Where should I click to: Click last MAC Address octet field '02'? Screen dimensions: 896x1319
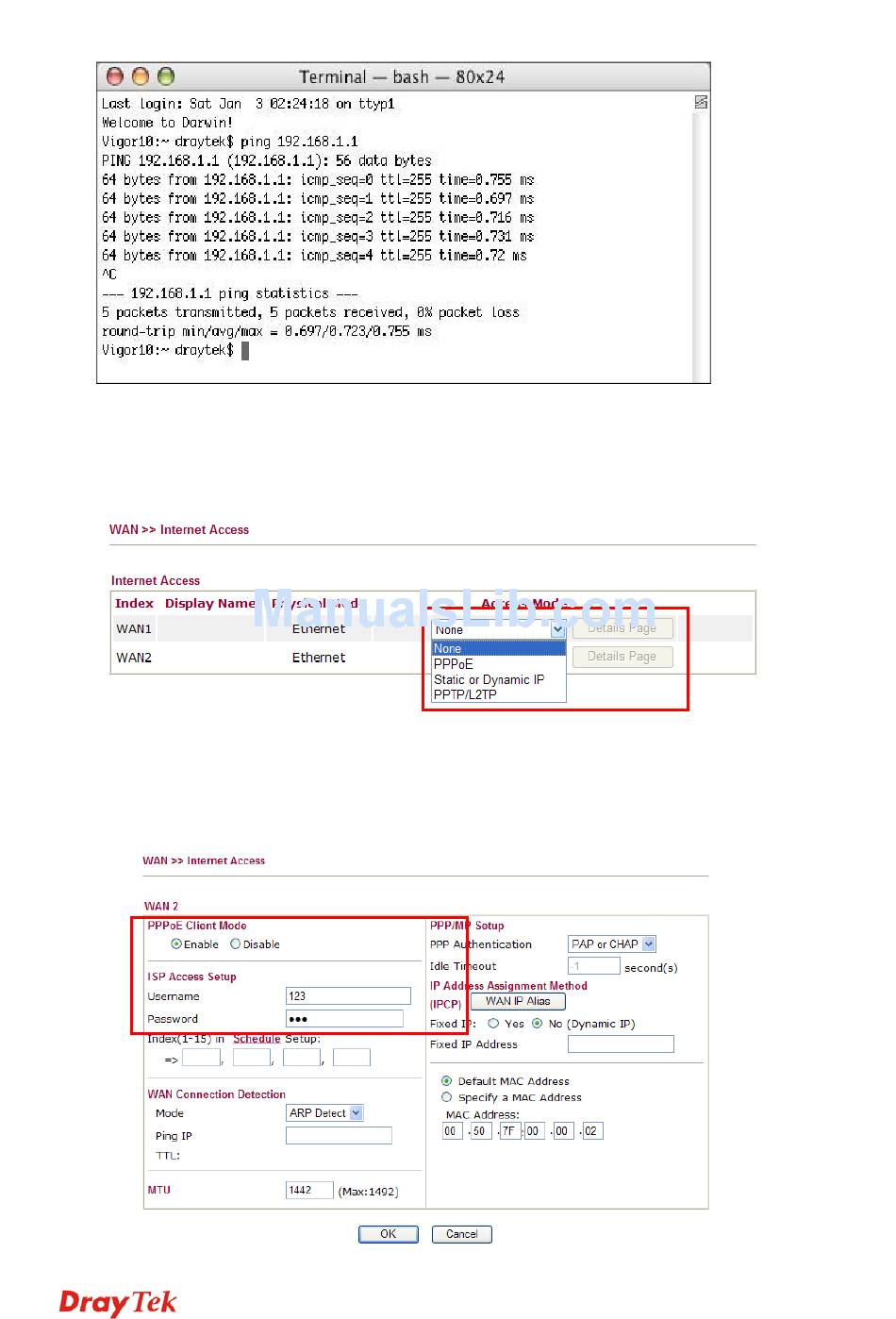click(x=591, y=1131)
